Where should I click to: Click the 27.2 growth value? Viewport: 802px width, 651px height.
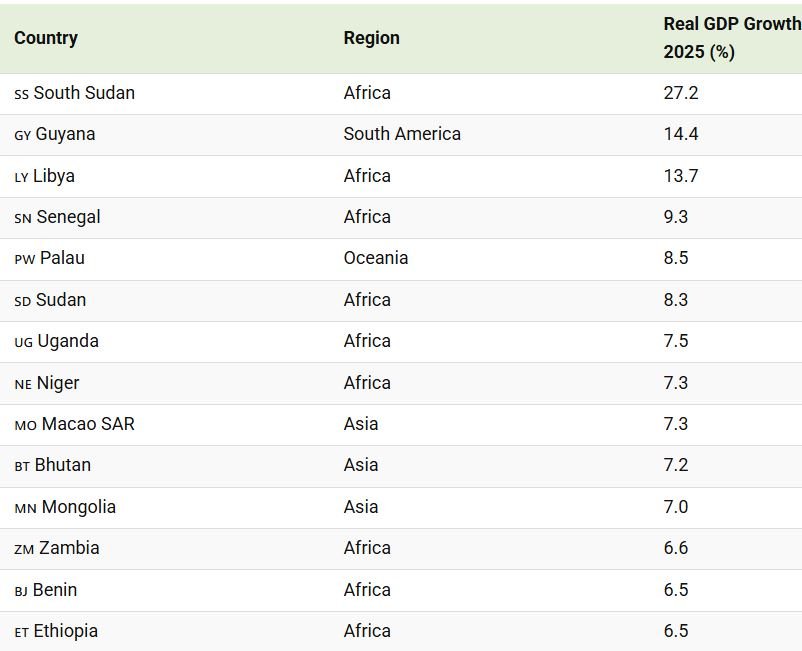681,93
